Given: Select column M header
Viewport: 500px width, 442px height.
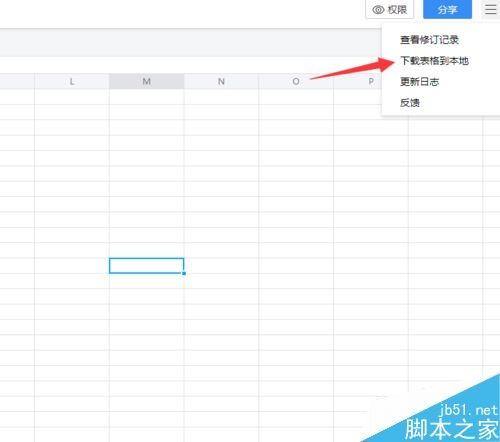Looking at the screenshot, I should click(146, 81).
